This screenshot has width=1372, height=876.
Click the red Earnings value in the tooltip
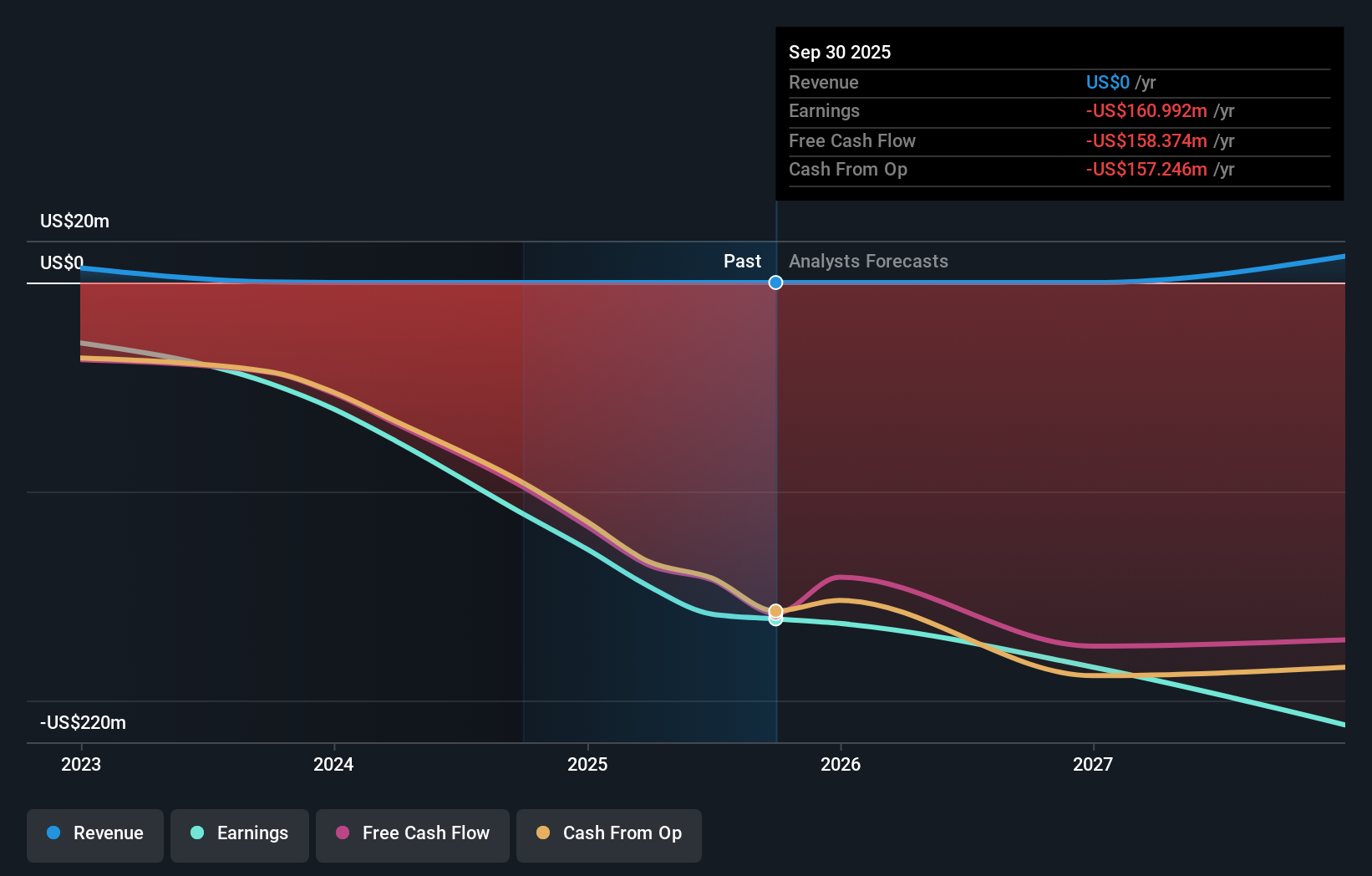1146,110
